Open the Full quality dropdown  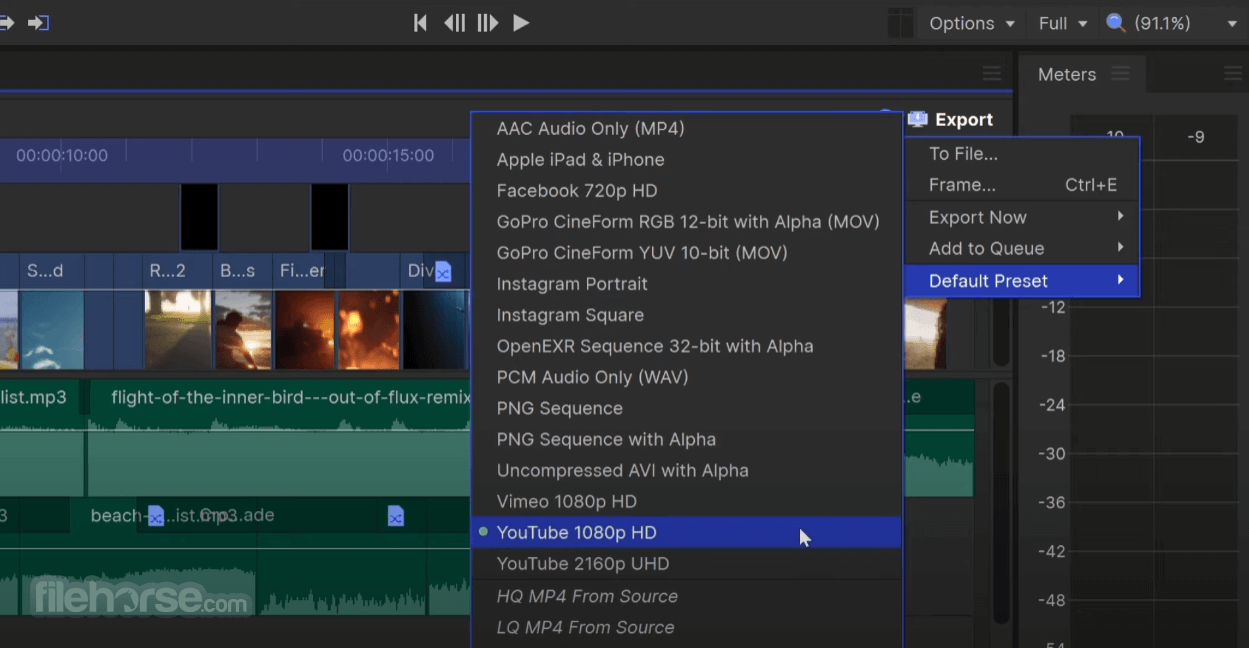tap(1062, 23)
